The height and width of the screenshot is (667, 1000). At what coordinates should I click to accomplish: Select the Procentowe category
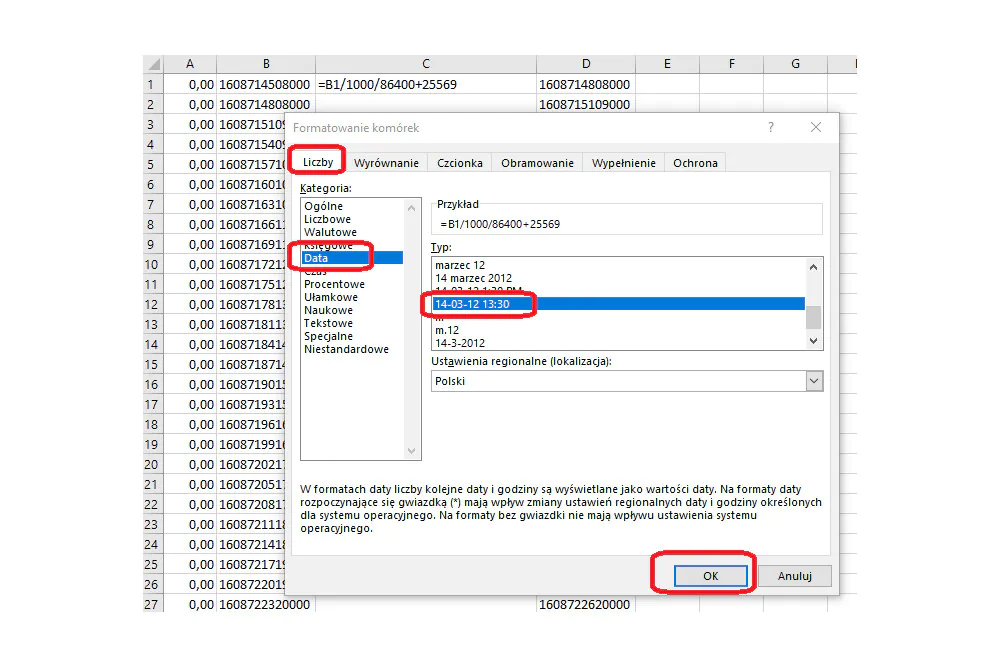334,284
